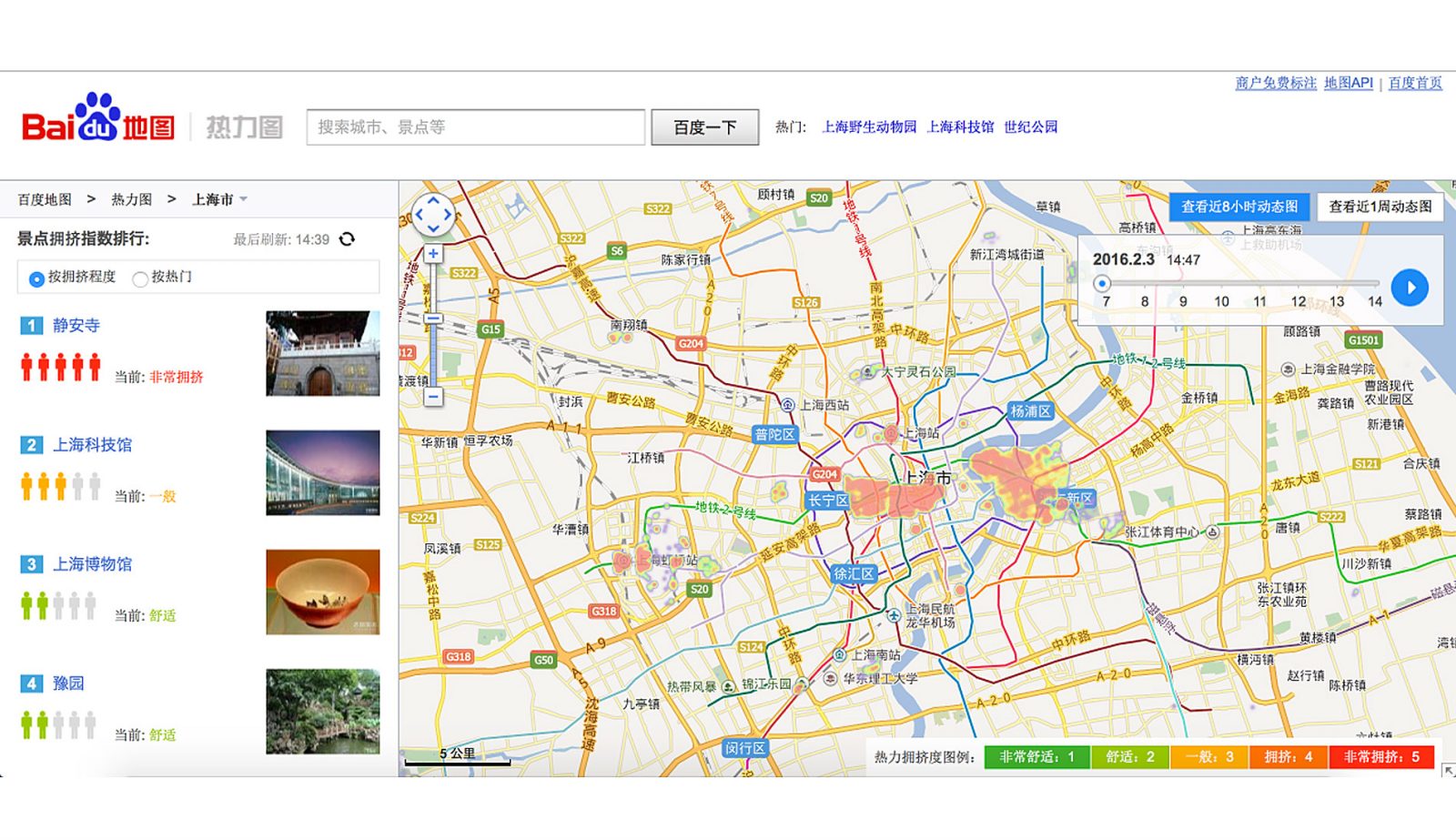Switch ranking to 按热门 radio option

coord(139,278)
